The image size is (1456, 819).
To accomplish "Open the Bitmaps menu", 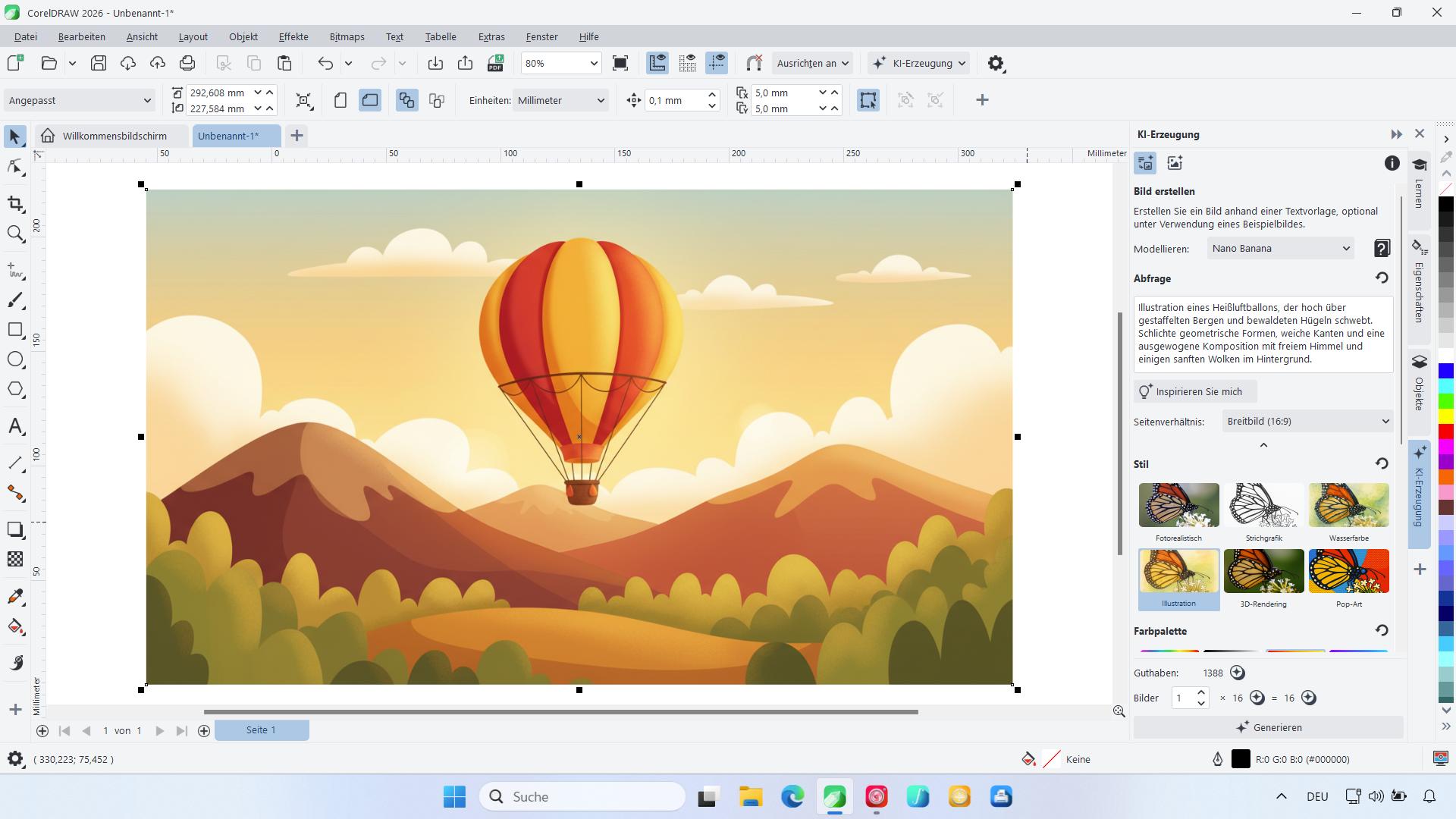I will (347, 36).
